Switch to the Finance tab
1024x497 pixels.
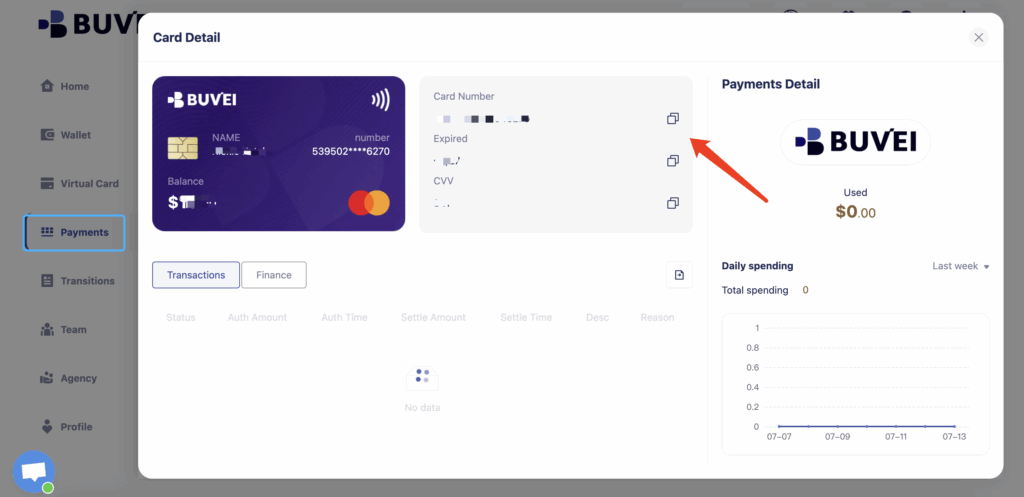pos(274,275)
